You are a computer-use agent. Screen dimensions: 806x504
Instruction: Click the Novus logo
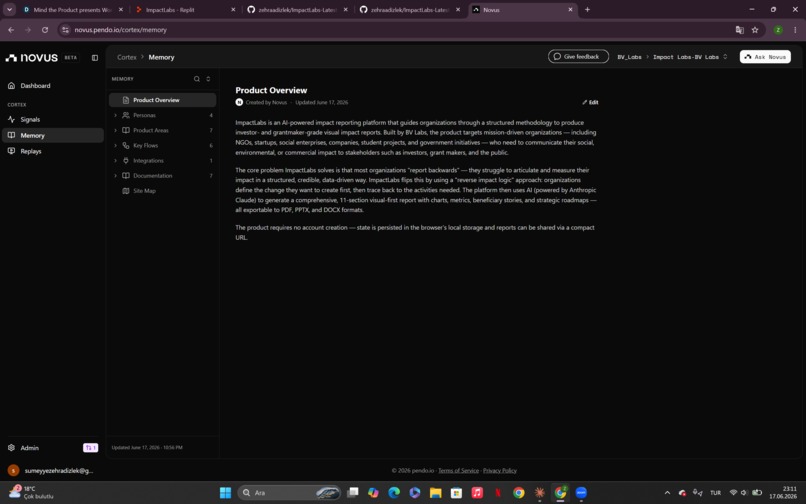click(x=32, y=58)
